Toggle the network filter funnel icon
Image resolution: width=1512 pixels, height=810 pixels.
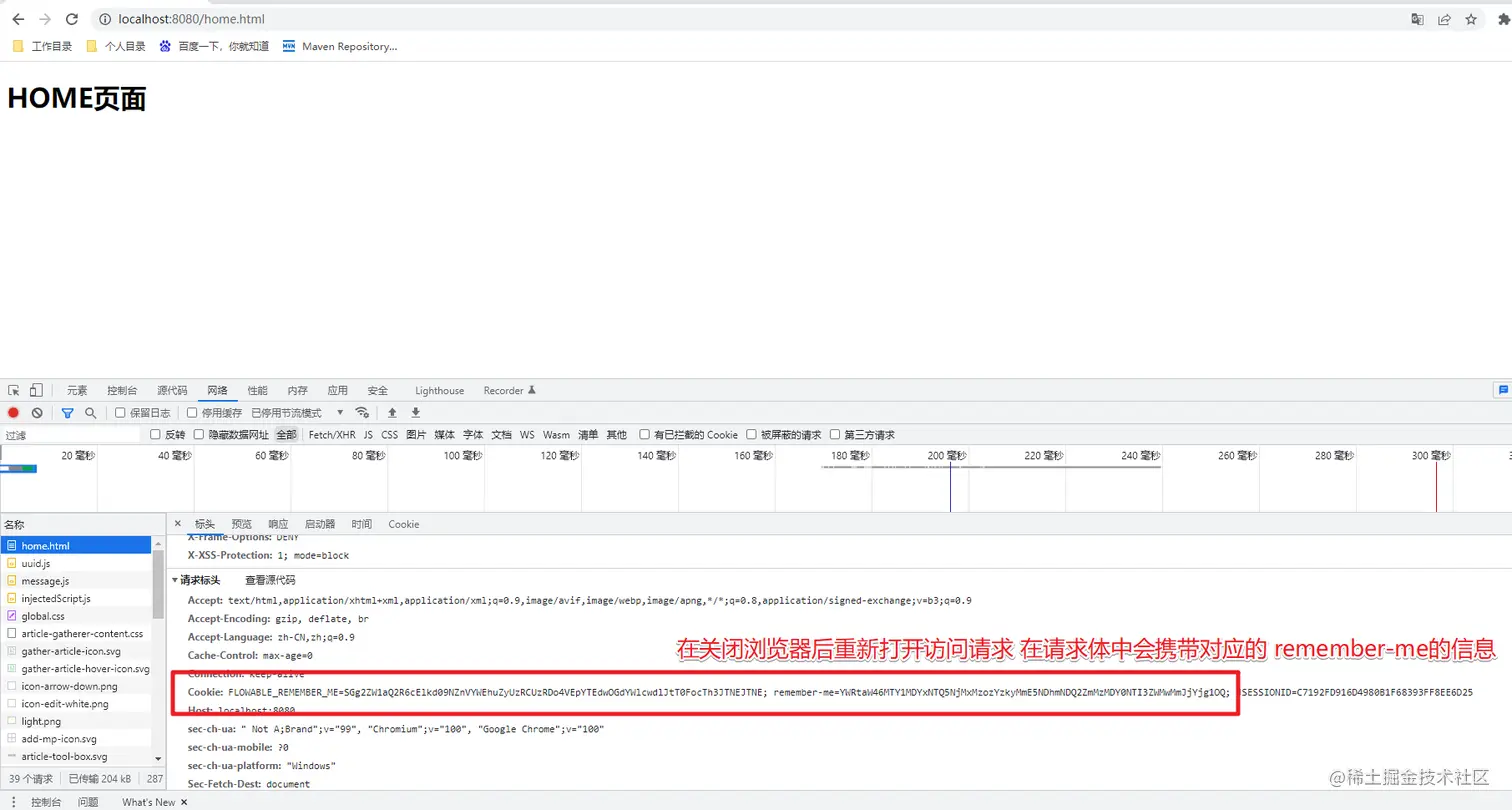pos(67,413)
